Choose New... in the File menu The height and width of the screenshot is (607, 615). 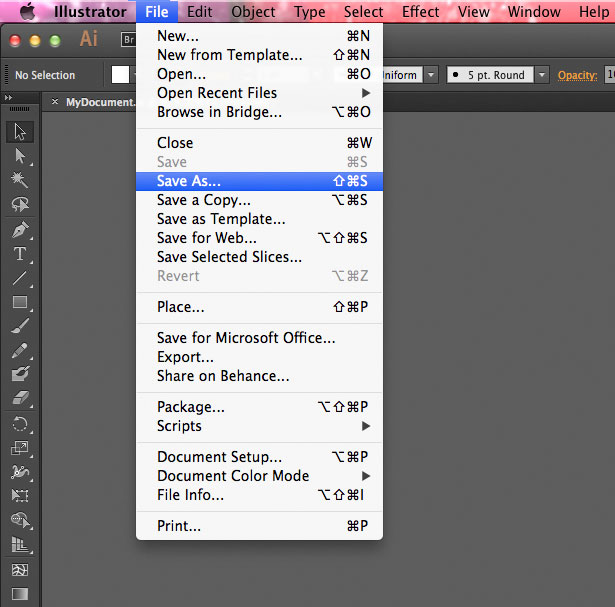click(259, 36)
